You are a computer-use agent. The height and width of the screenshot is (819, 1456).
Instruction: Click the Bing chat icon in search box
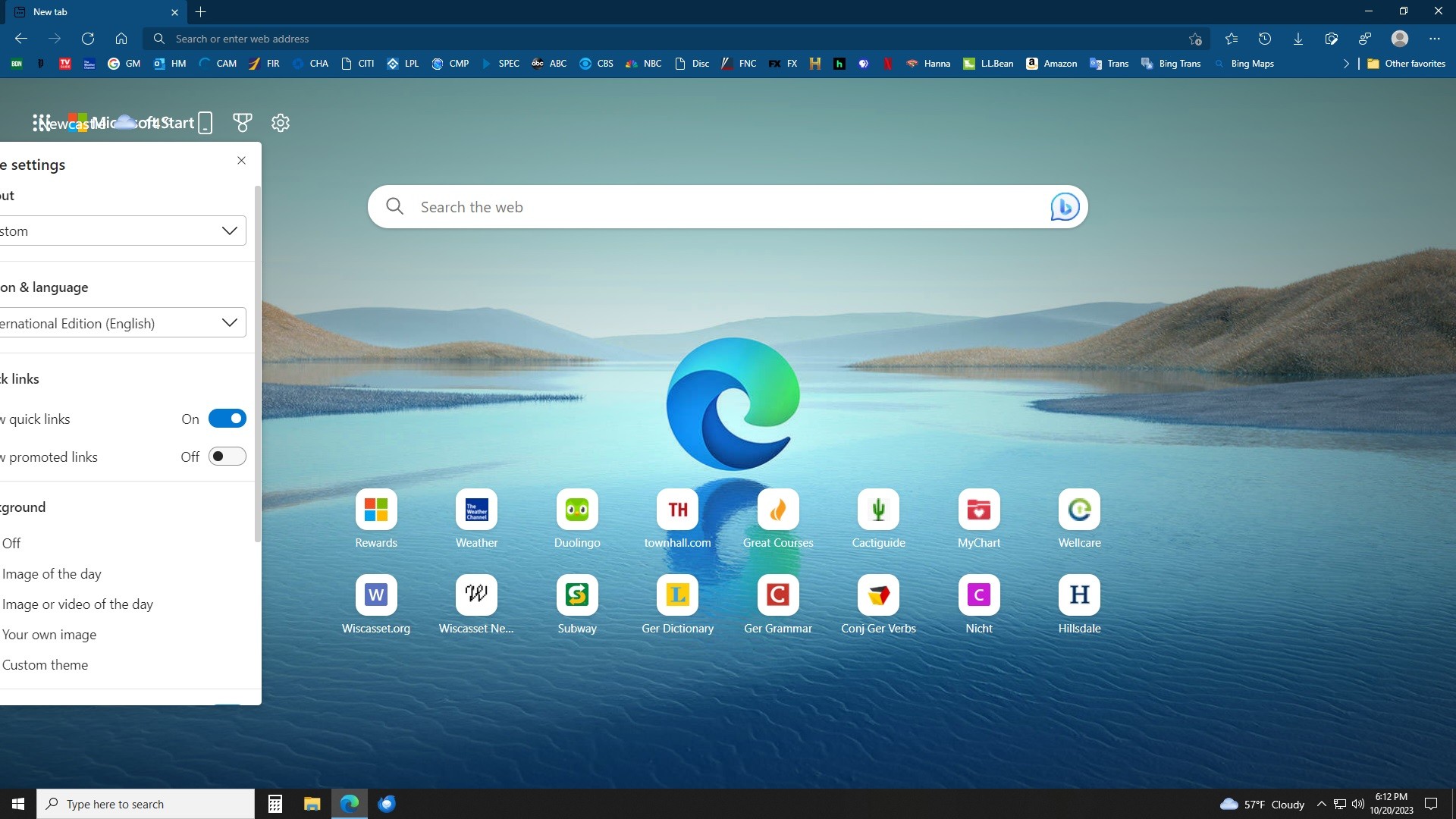pos(1065,206)
